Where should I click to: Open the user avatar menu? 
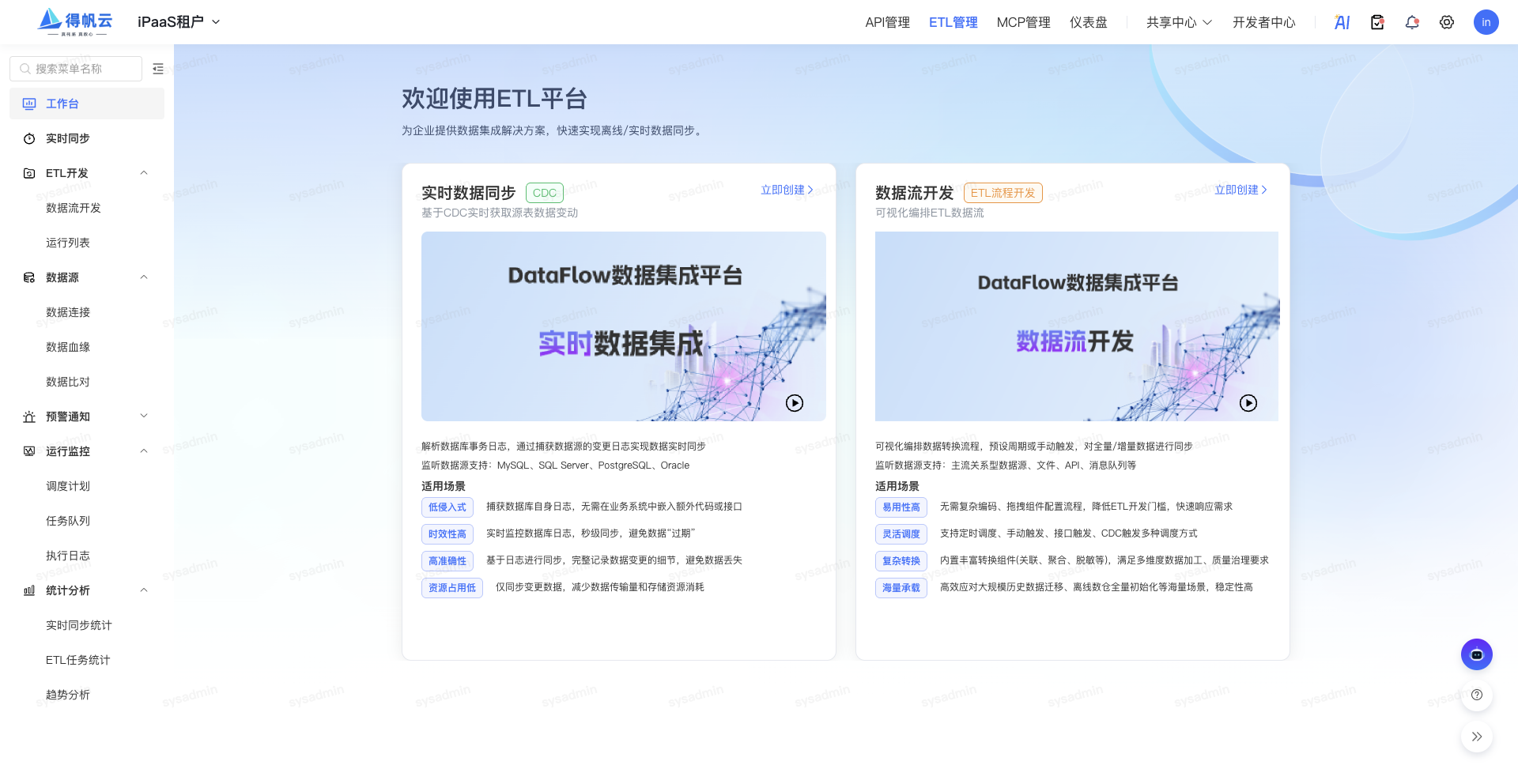[x=1486, y=22]
